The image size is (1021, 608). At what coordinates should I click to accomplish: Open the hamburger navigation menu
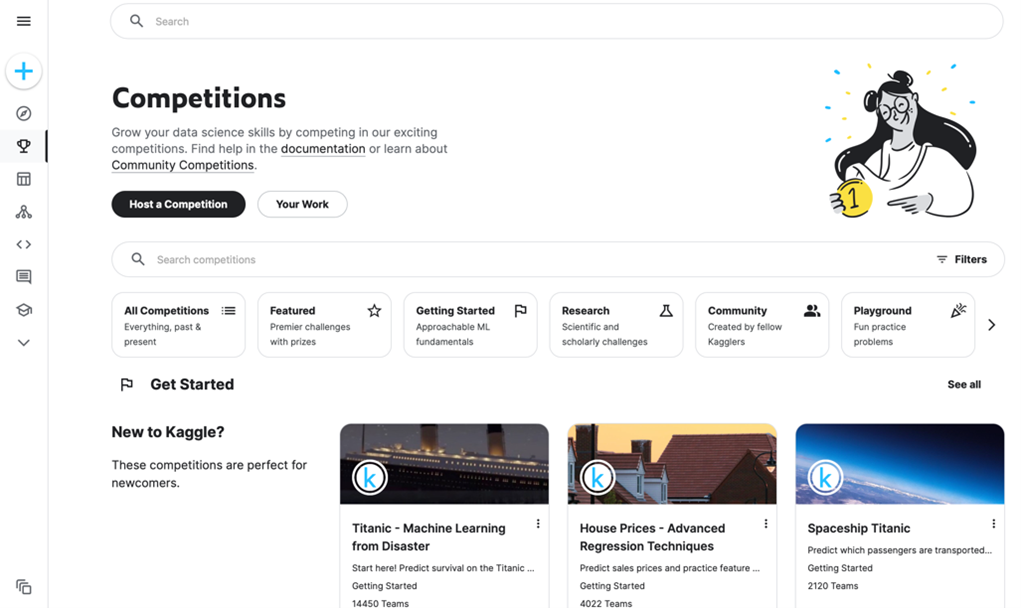[24, 21]
